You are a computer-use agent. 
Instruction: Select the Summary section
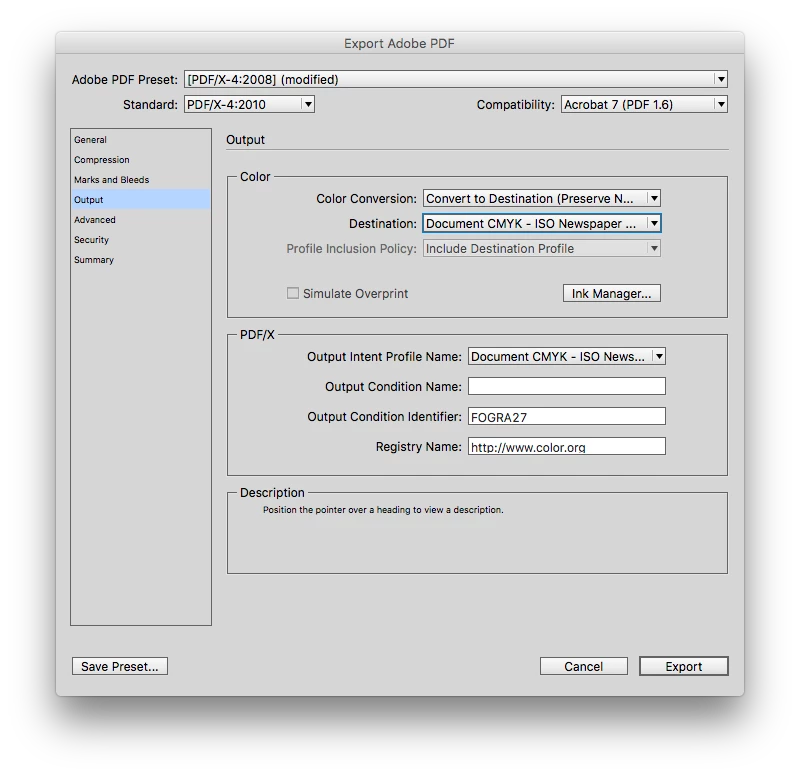pos(140,260)
